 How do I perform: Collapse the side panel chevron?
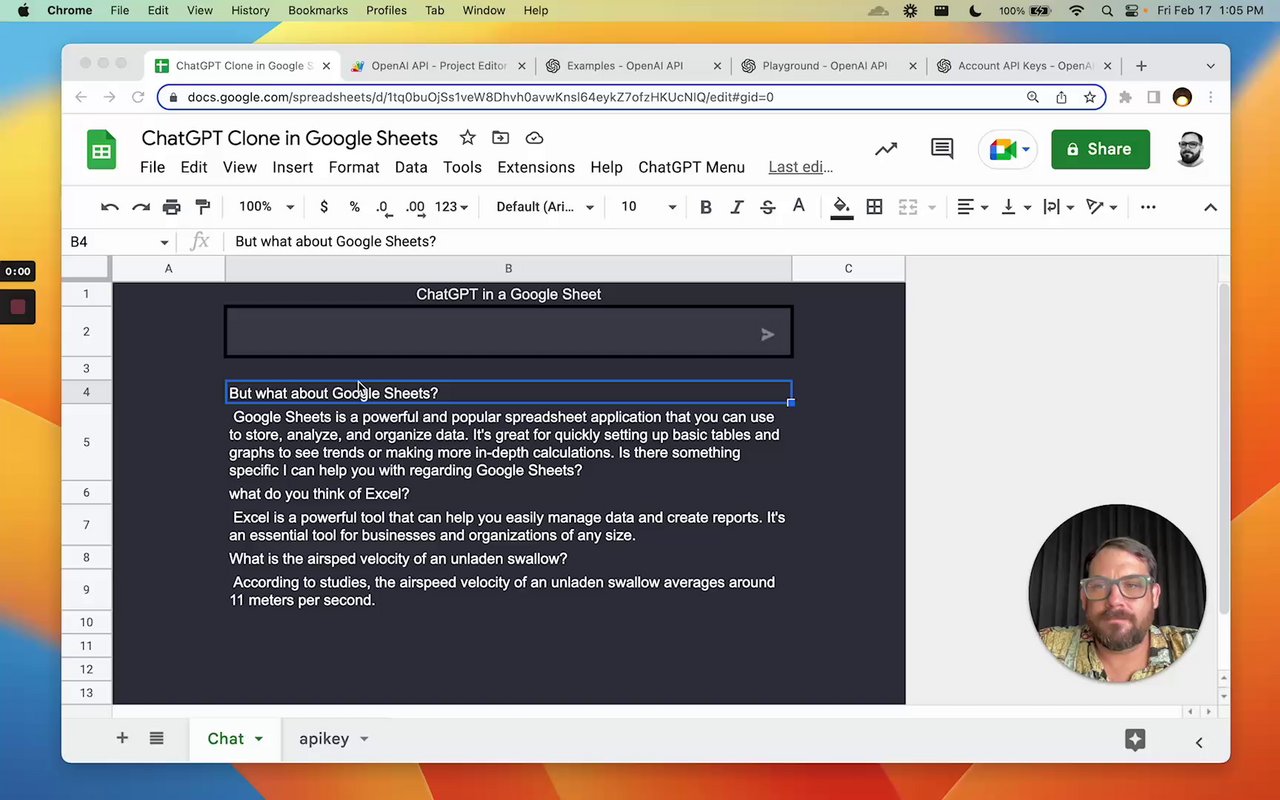point(1199,742)
